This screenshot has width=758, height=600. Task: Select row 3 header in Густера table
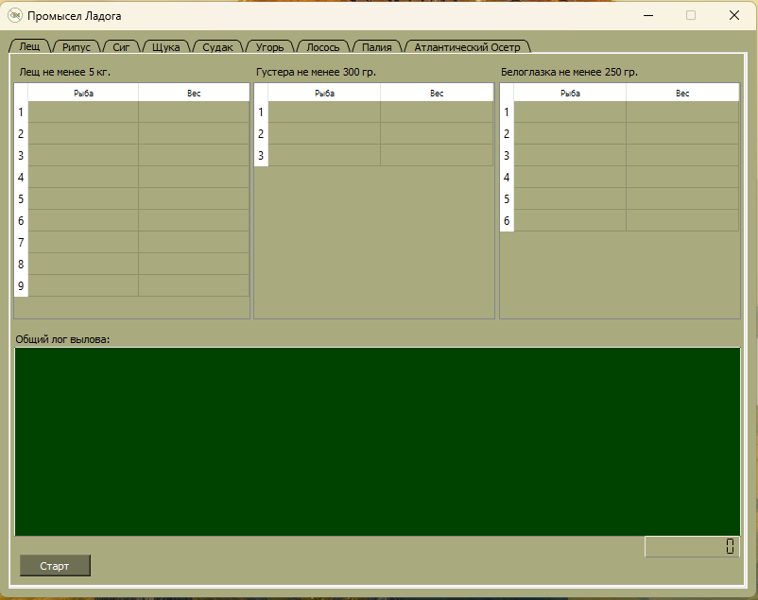coord(261,156)
